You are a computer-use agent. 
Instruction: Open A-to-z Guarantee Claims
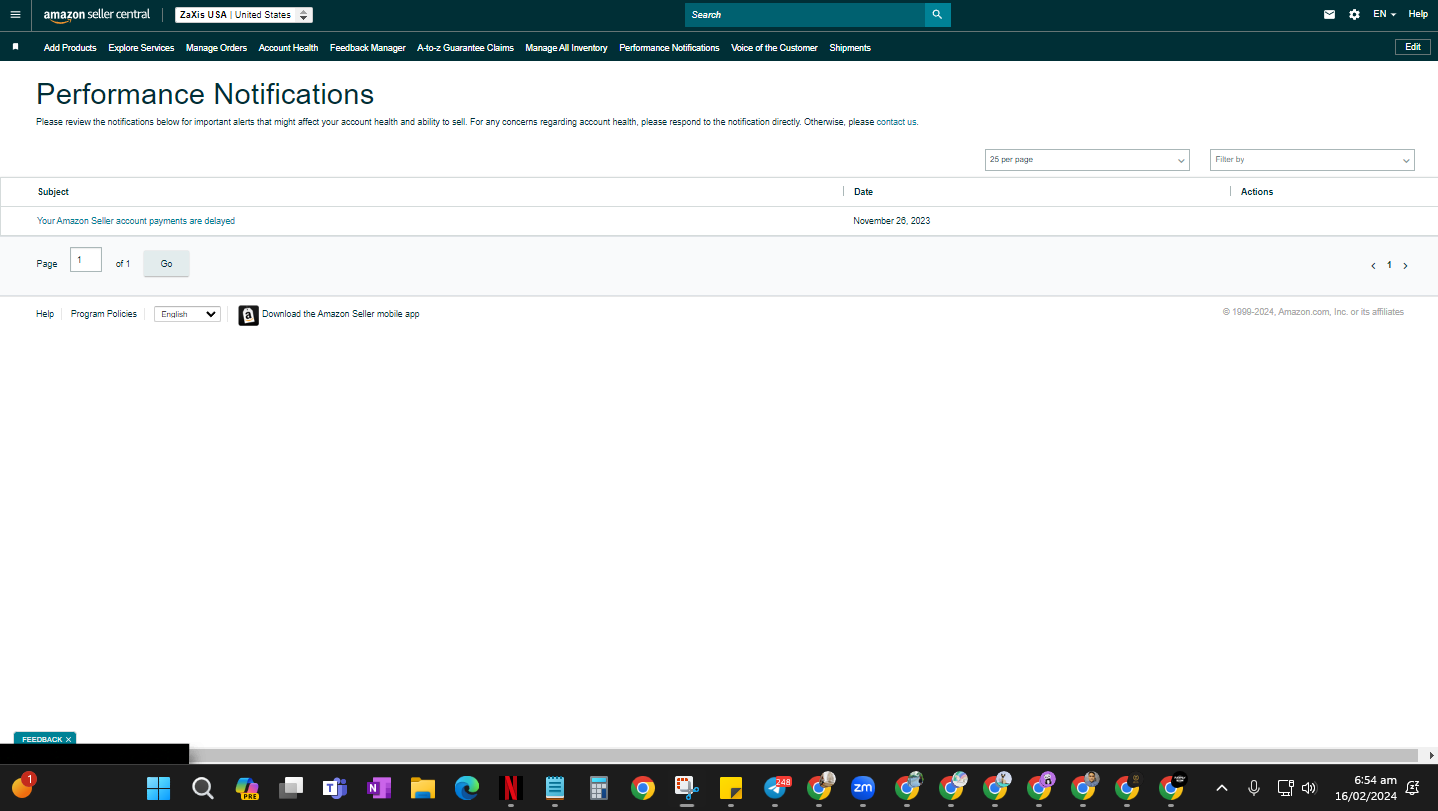465,48
